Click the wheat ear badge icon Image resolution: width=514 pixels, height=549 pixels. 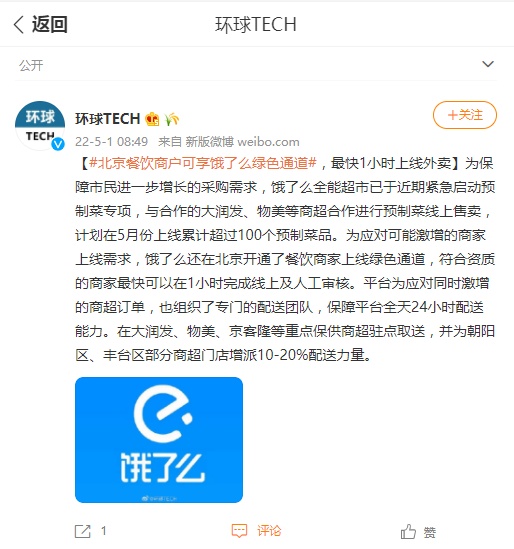172,119
